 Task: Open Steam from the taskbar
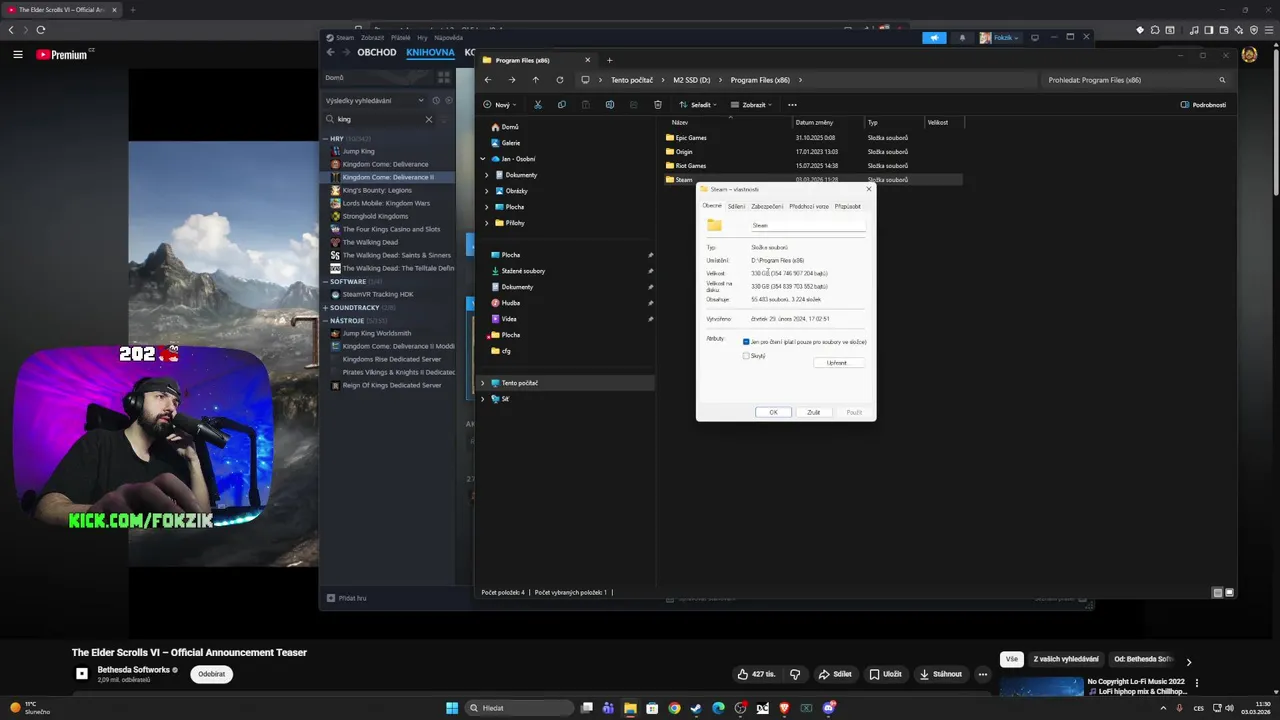click(696, 708)
